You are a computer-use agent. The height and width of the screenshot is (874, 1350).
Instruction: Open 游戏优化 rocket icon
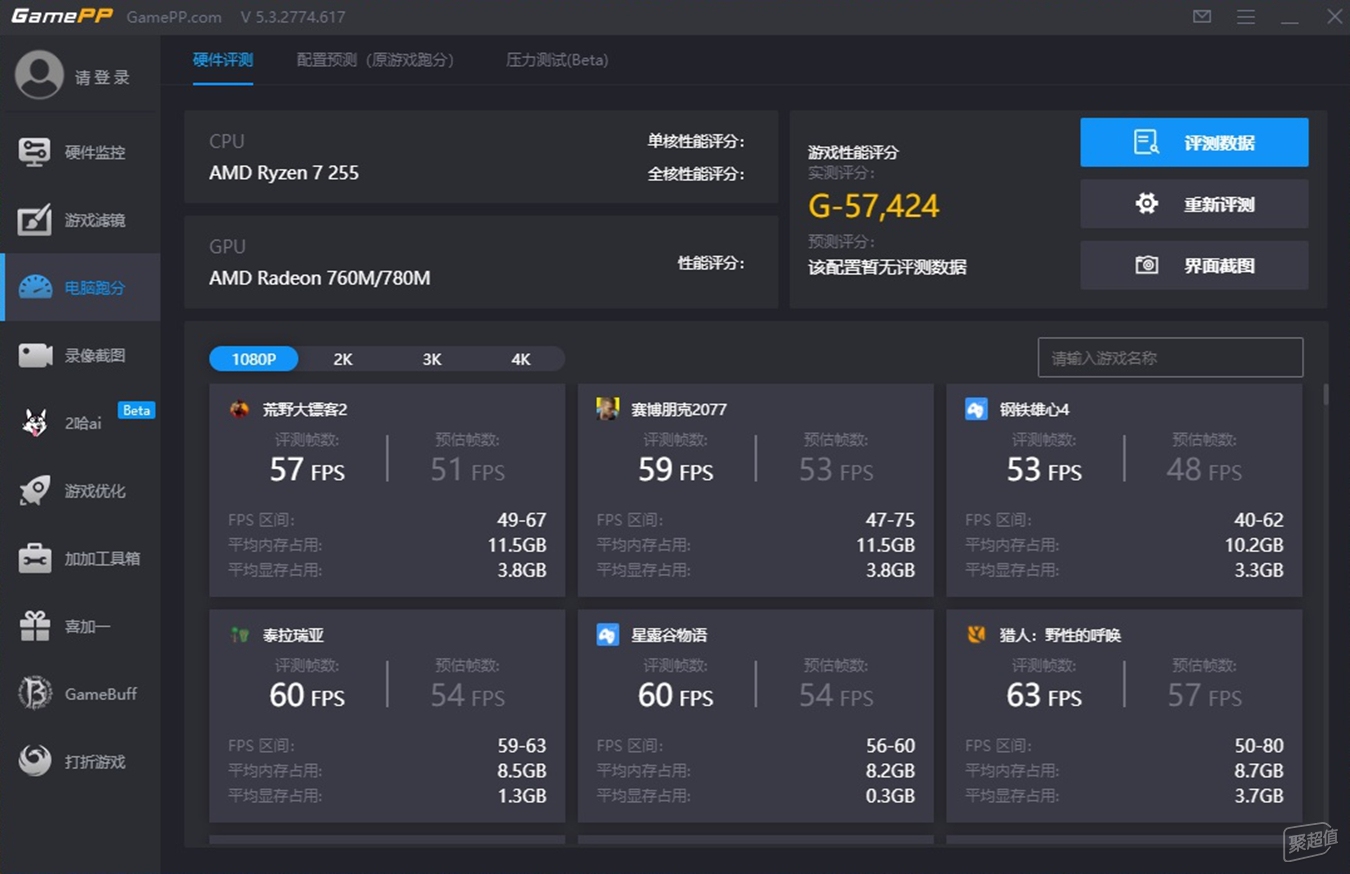[35, 491]
